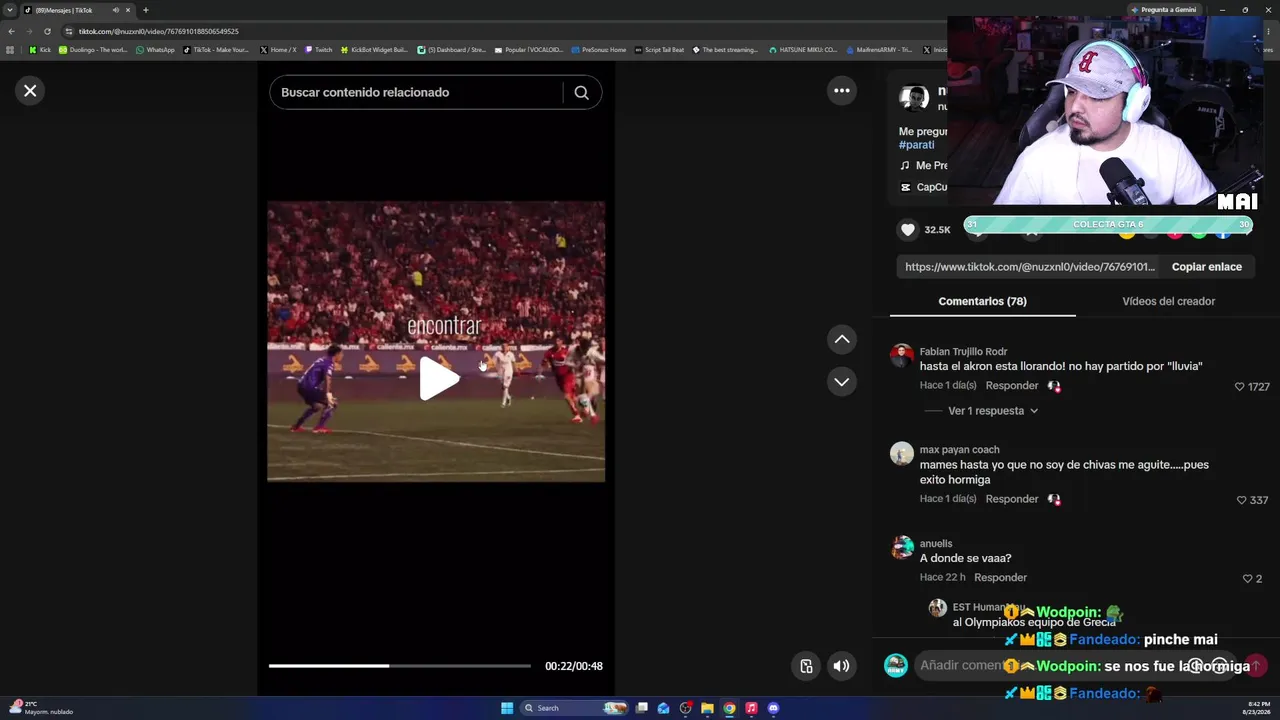Switch to the 'Vídeos del creador' tab
The height and width of the screenshot is (720, 1280).
(x=1168, y=301)
